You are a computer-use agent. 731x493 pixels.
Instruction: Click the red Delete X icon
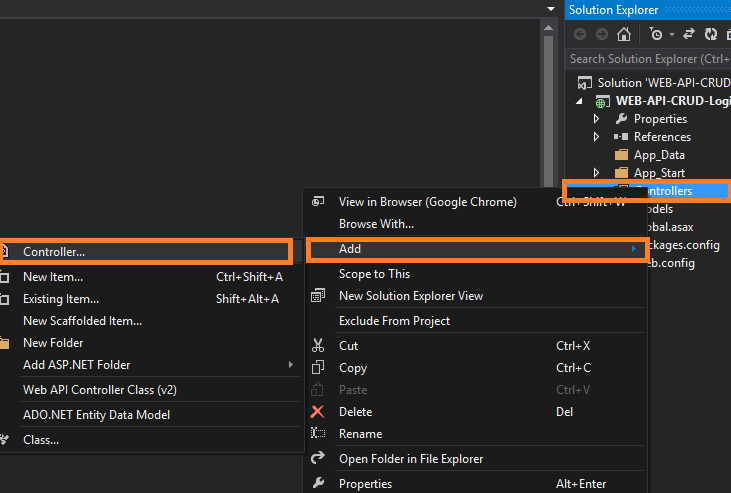pyautogui.click(x=318, y=412)
